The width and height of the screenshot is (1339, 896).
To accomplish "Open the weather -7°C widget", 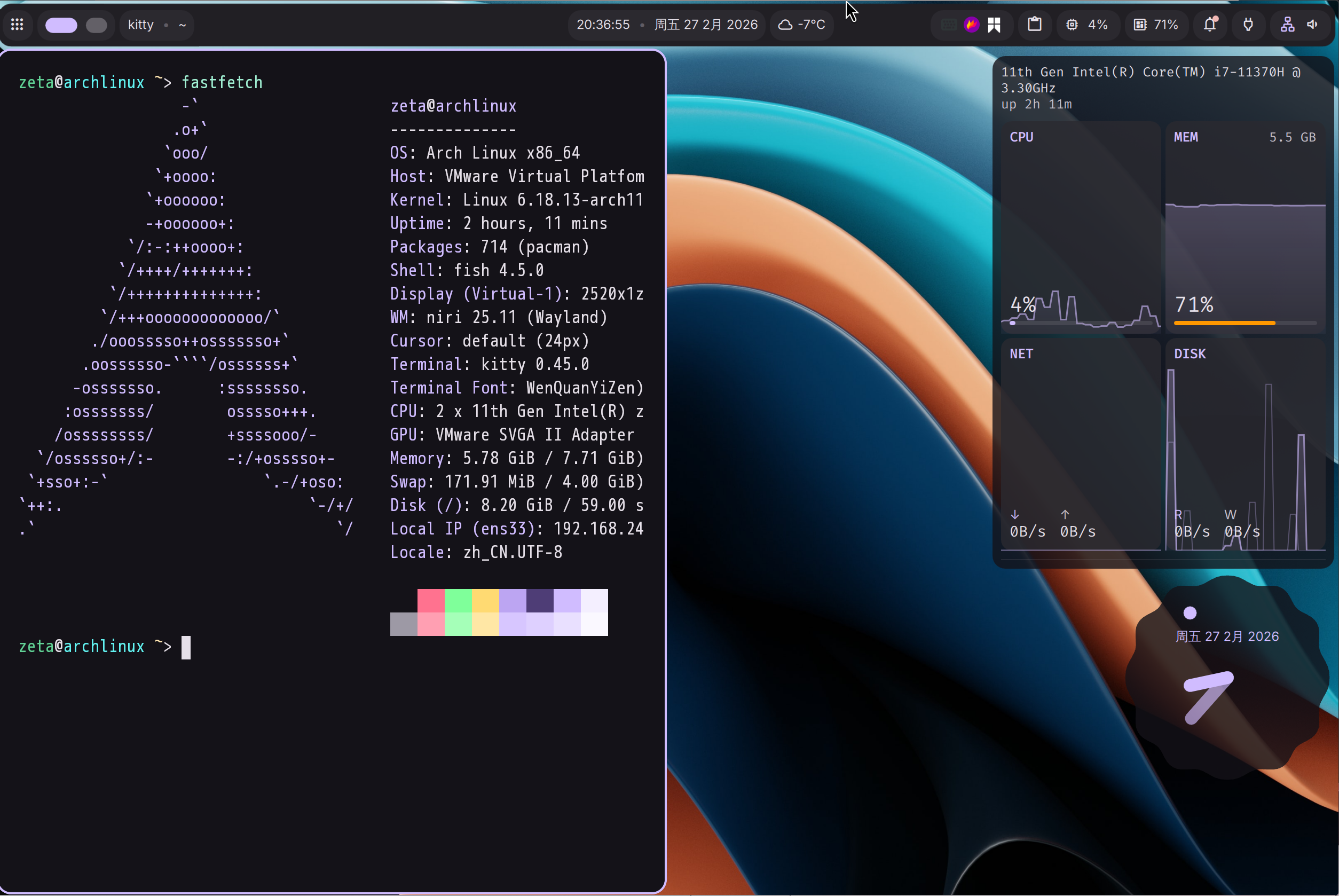I will [802, 25].
